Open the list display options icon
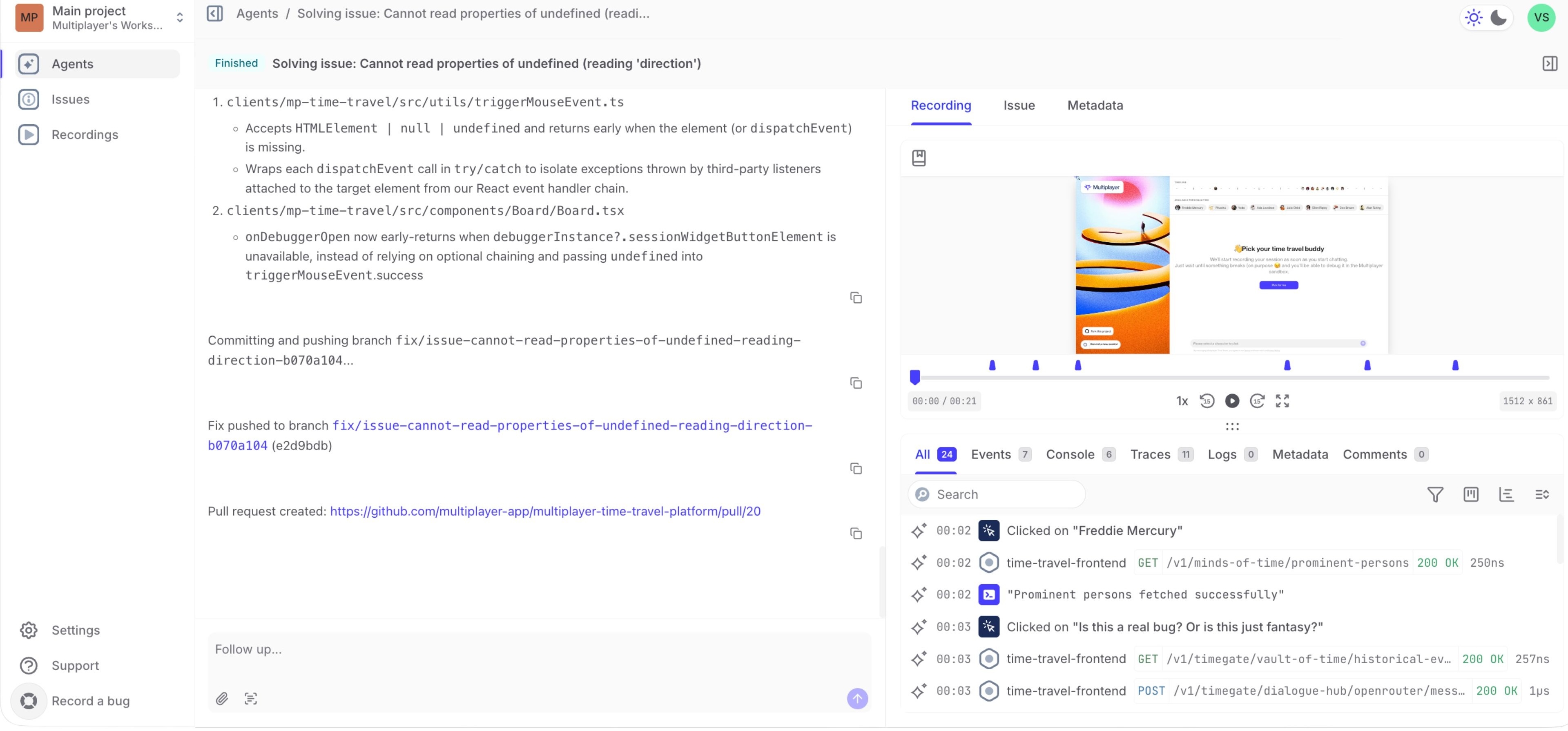The image size is (1568, 731). [1541, 495]
